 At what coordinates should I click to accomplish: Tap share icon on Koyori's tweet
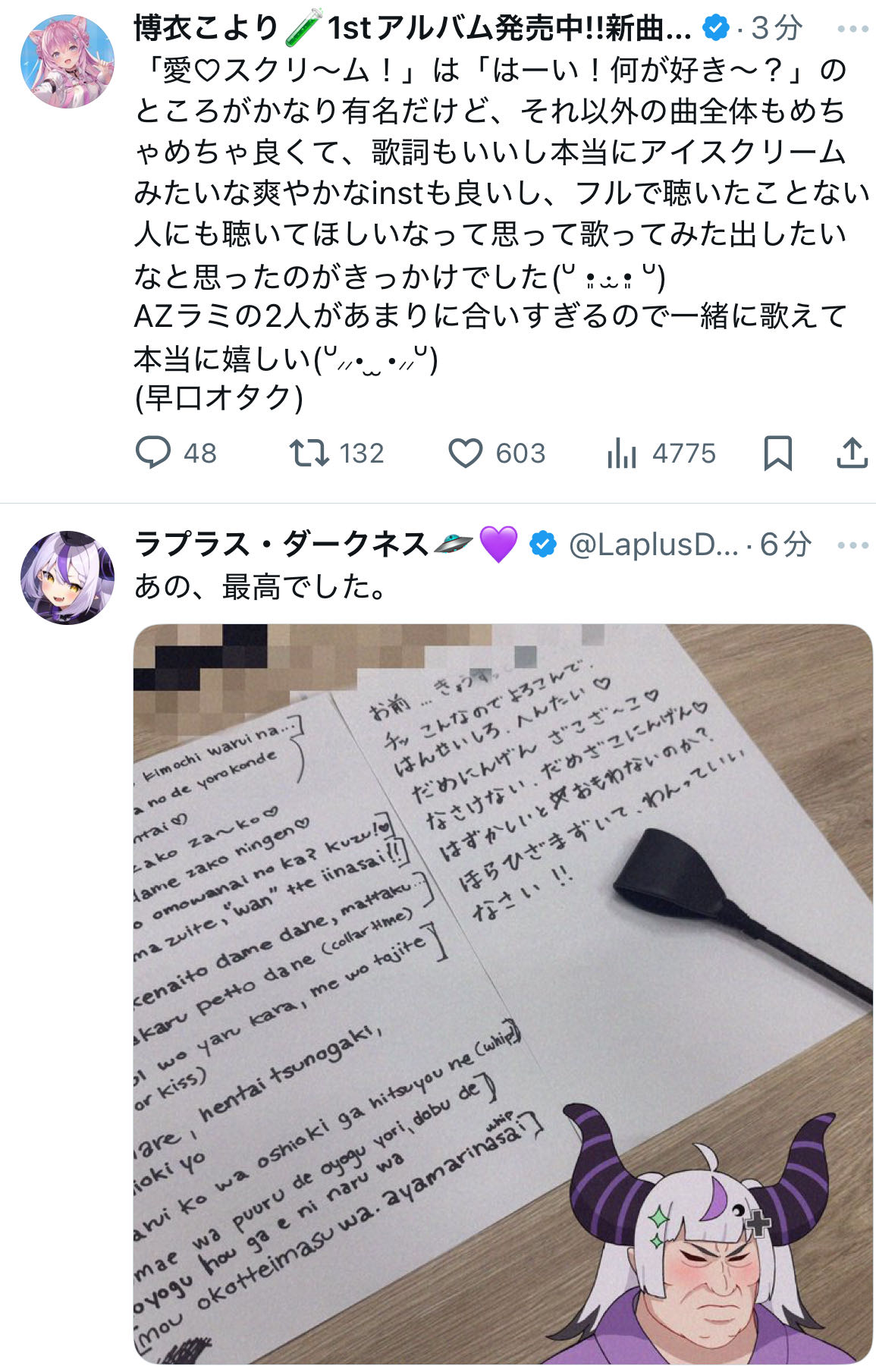(x=852, y=453)
